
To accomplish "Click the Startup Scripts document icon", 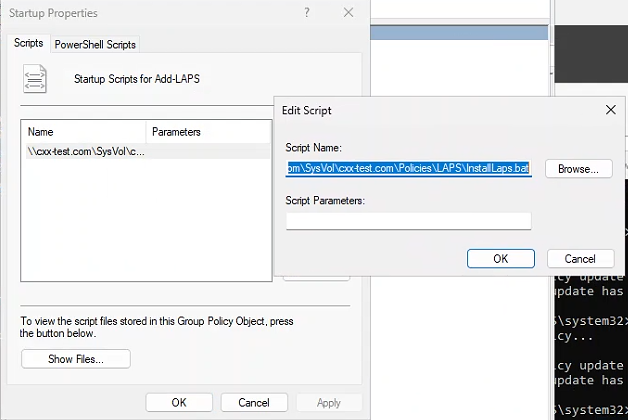I will point(35,77).
